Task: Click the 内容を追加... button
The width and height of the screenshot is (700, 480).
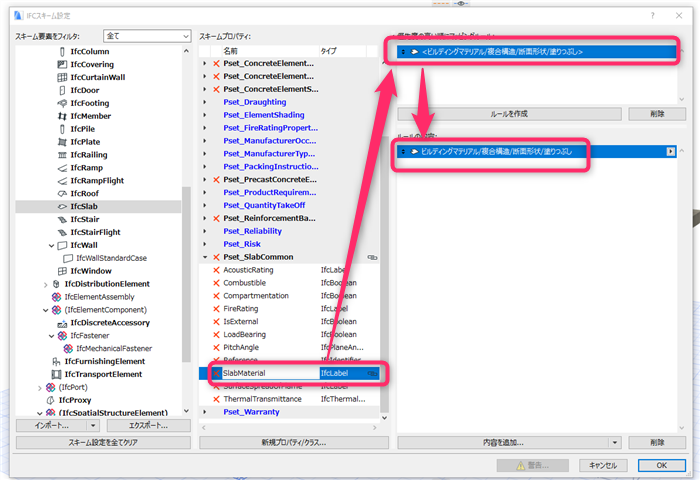Action: point(504,443)
